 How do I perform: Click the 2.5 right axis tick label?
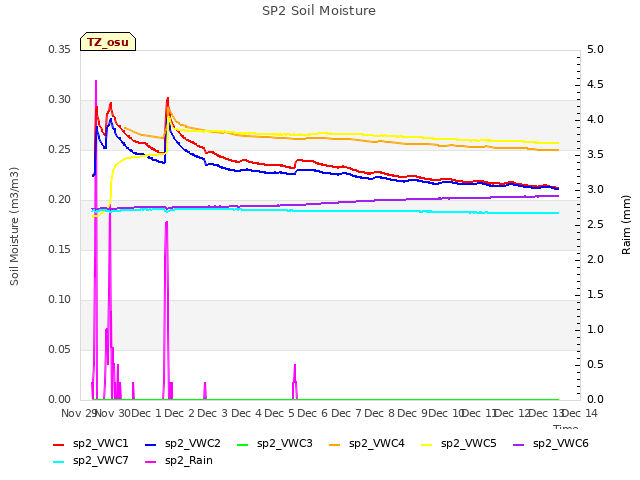595,225
